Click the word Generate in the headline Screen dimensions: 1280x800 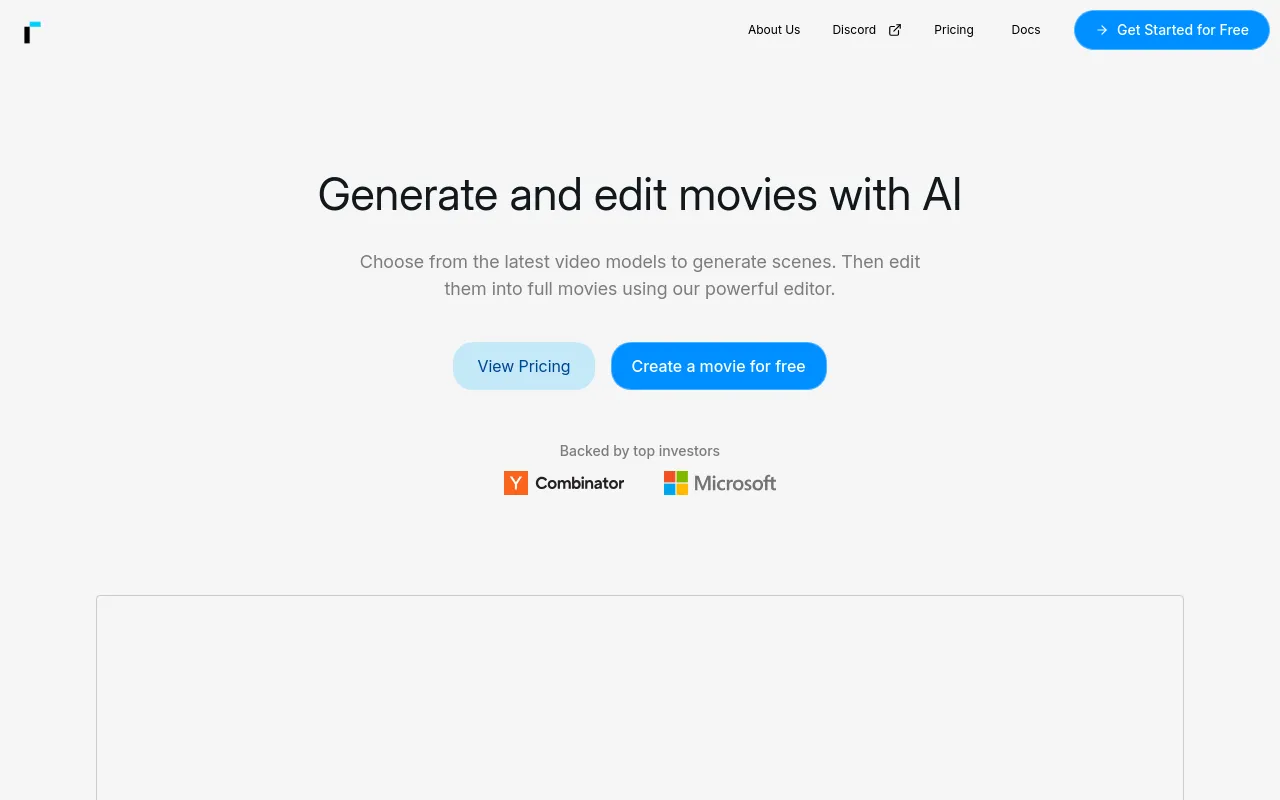[407, 194]
